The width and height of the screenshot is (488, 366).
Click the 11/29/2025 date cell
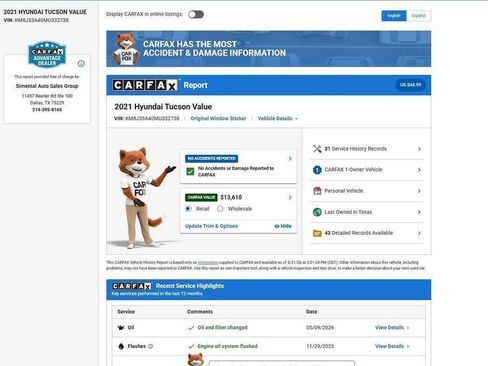click(x=320, y=346)
